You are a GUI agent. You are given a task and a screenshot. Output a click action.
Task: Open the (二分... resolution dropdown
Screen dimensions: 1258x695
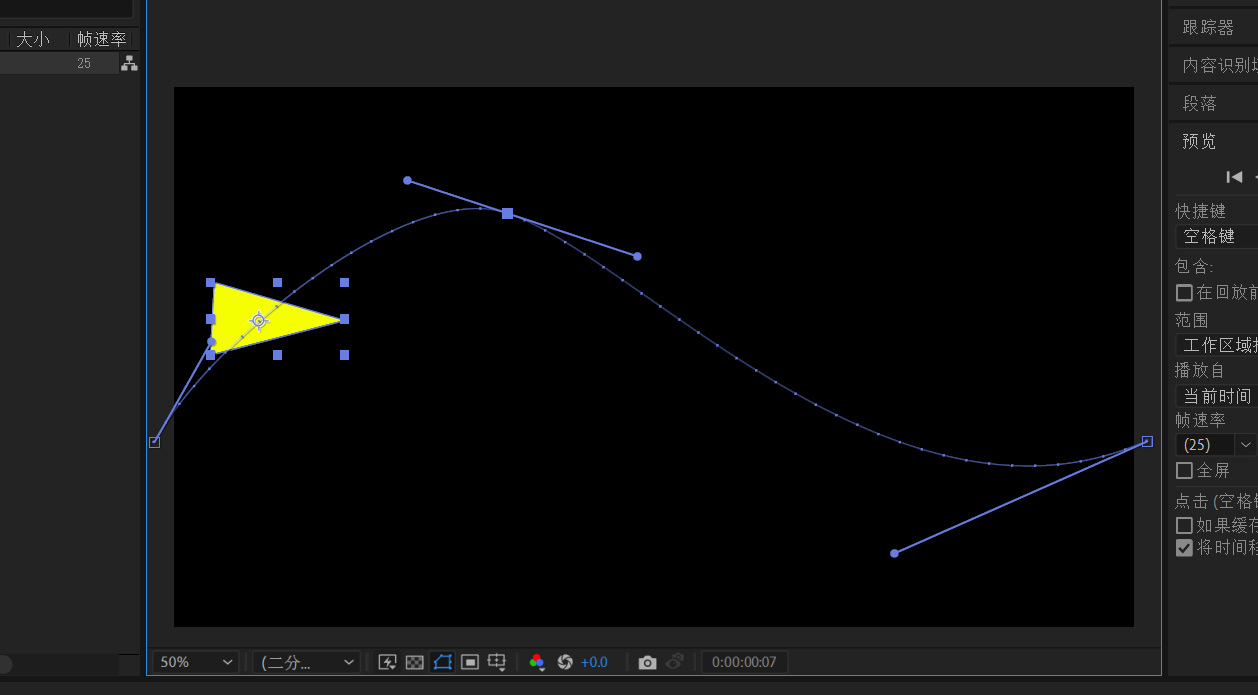[x=306, y=662]
